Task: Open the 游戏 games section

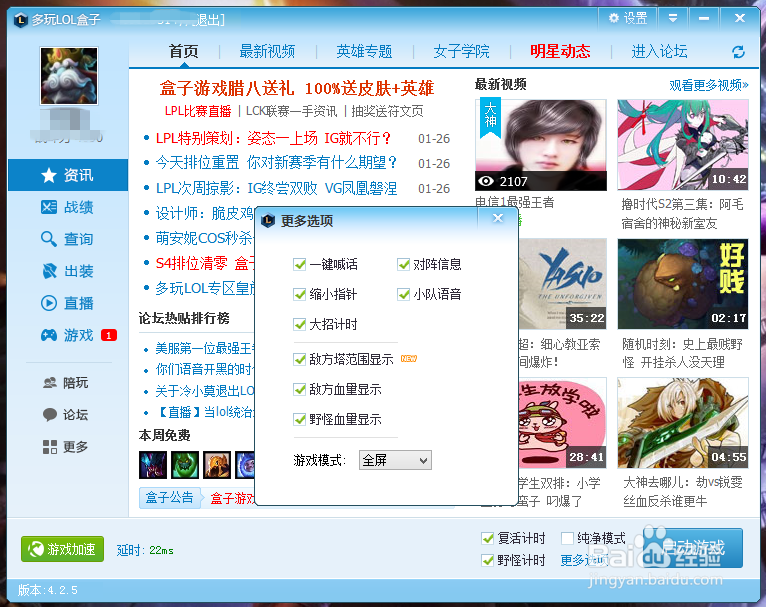Action: [x=68, y=335]
